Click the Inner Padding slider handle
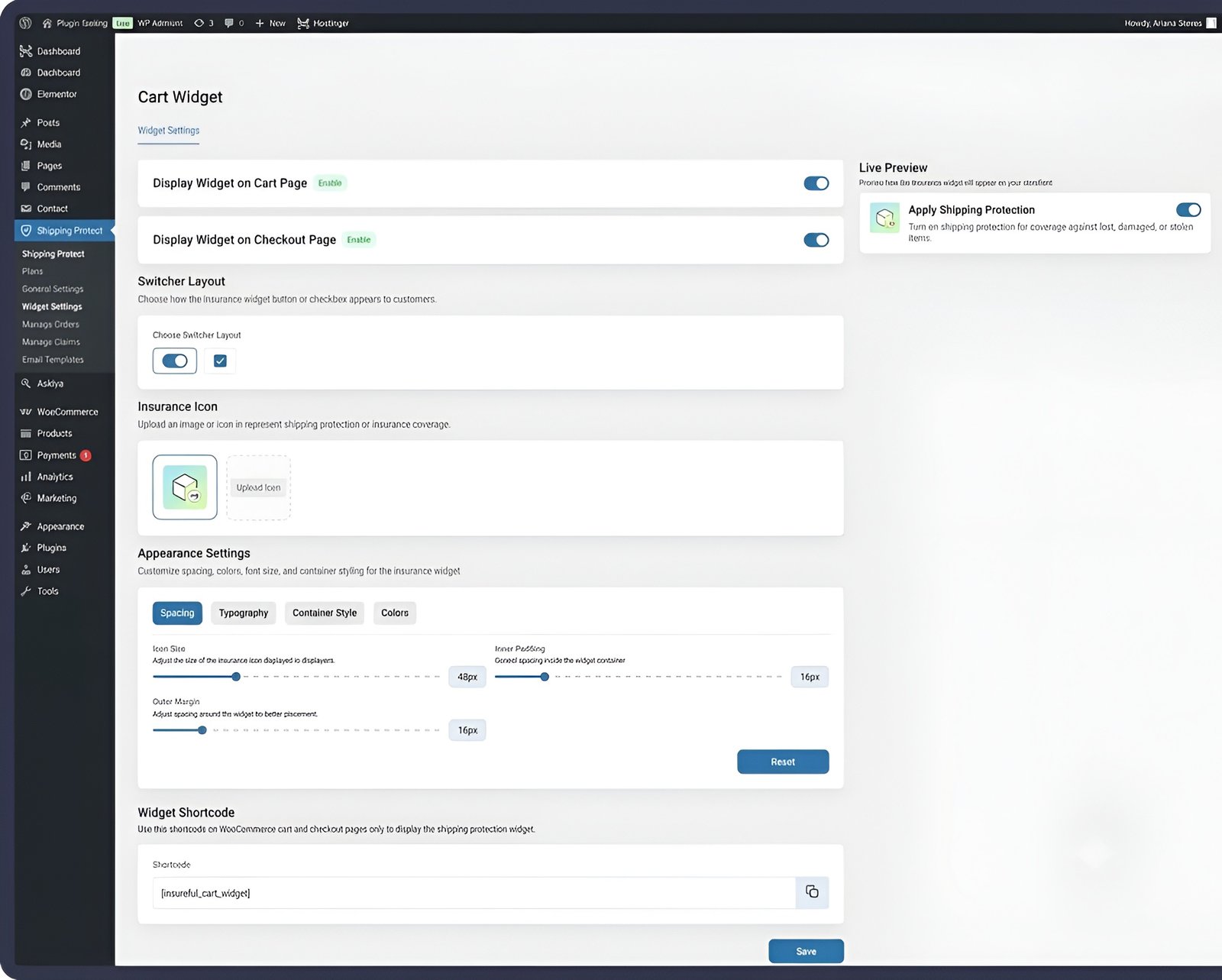This screenshot has height=980, width=1222. point(545,677)
